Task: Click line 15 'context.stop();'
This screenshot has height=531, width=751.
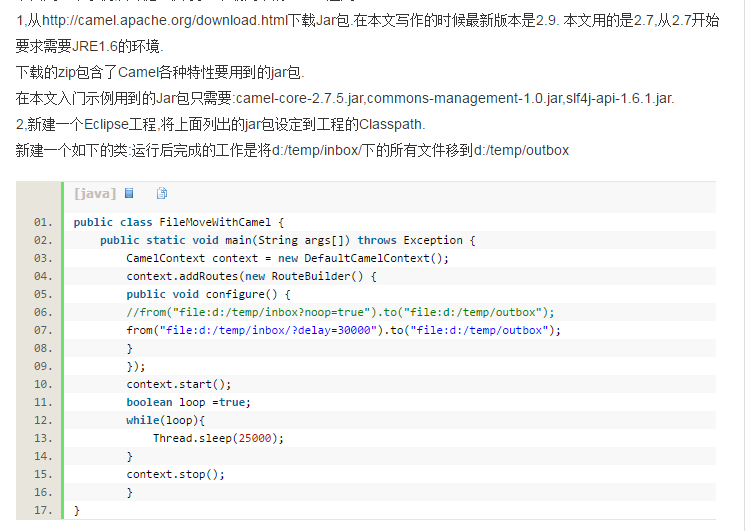Action: coord(175,475)
